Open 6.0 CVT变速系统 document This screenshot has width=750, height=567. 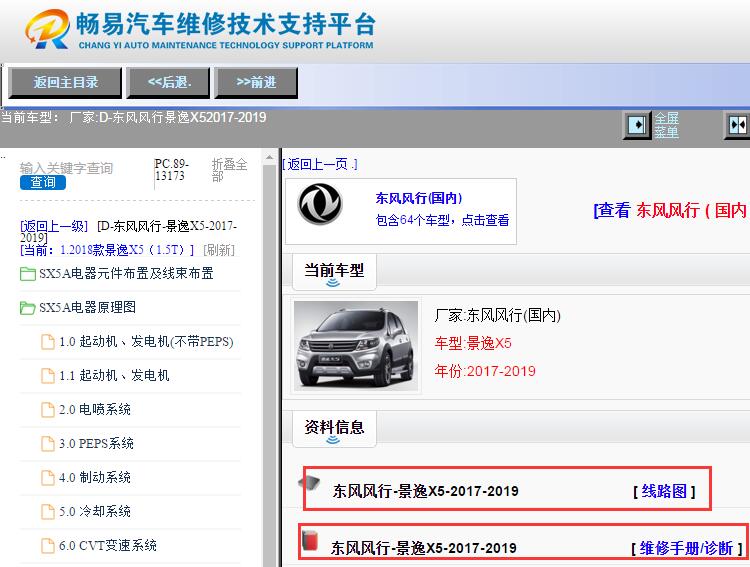pyautogui.click(x=108, y=545)
